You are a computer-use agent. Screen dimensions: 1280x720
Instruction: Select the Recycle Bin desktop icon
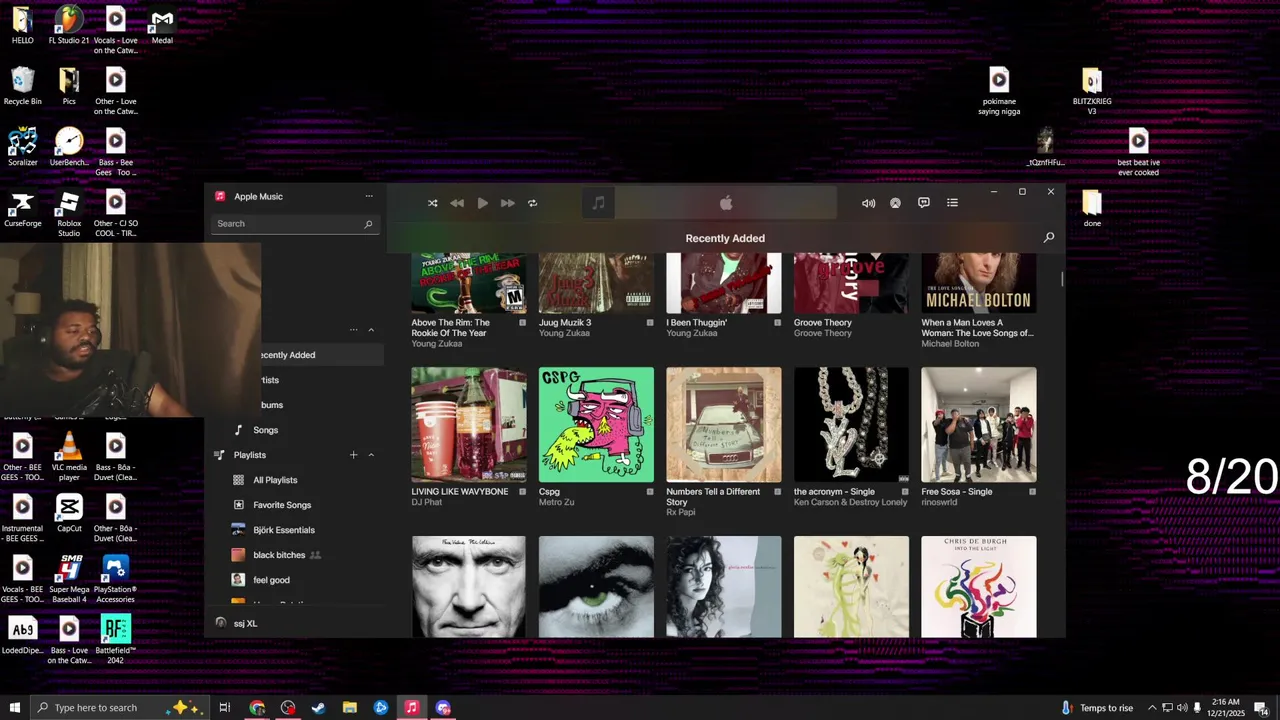[x=22, y=87]
